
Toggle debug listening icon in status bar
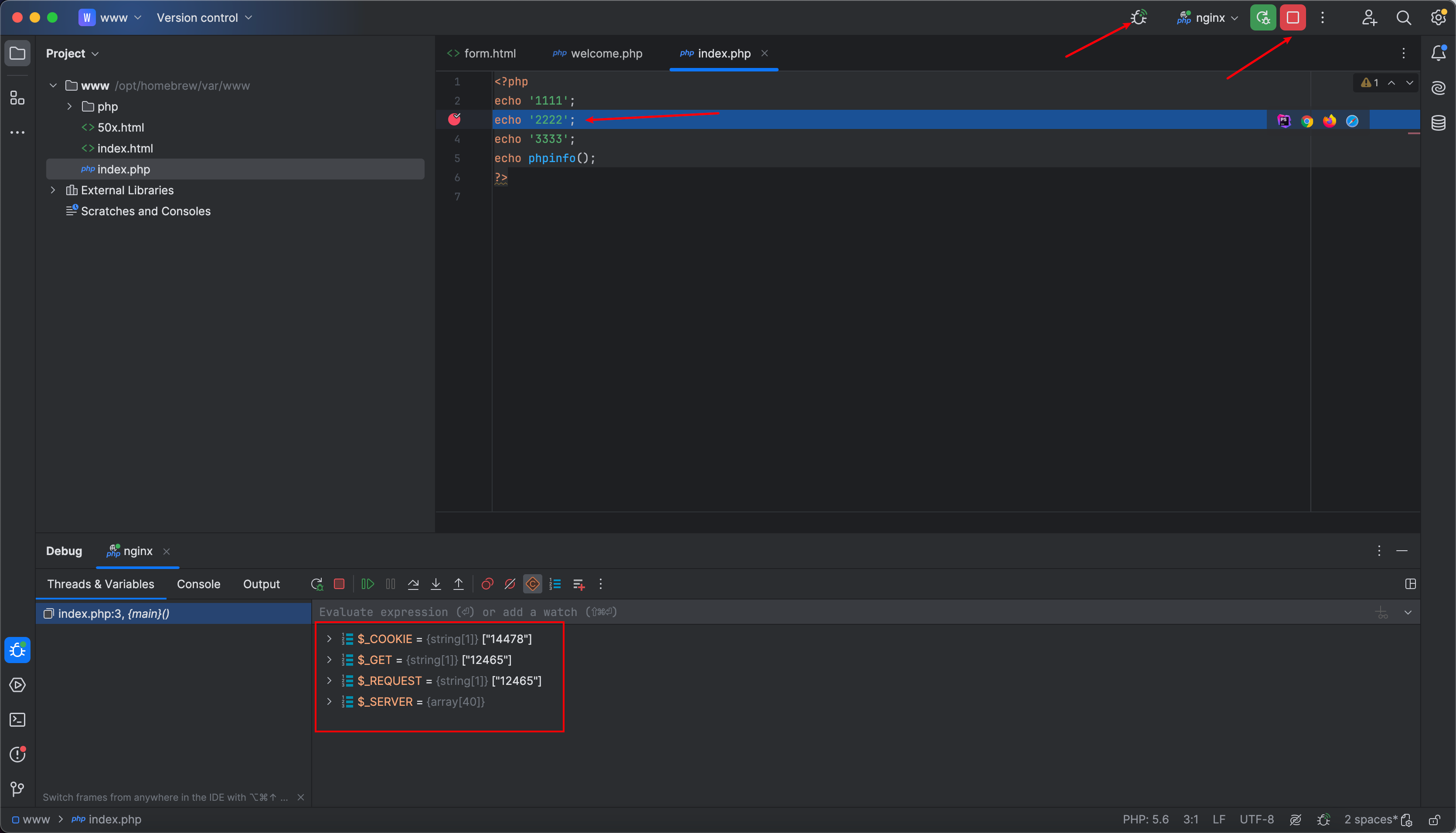pos(1323,820)
